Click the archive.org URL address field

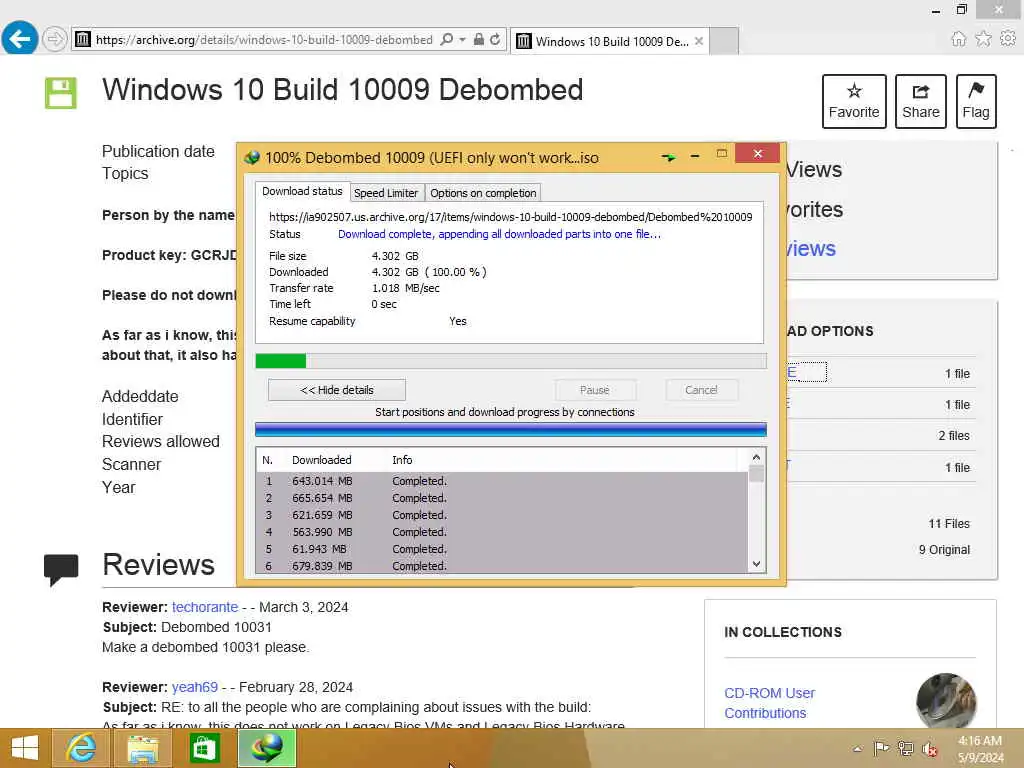pyautogui.click(x=264, y=40)
